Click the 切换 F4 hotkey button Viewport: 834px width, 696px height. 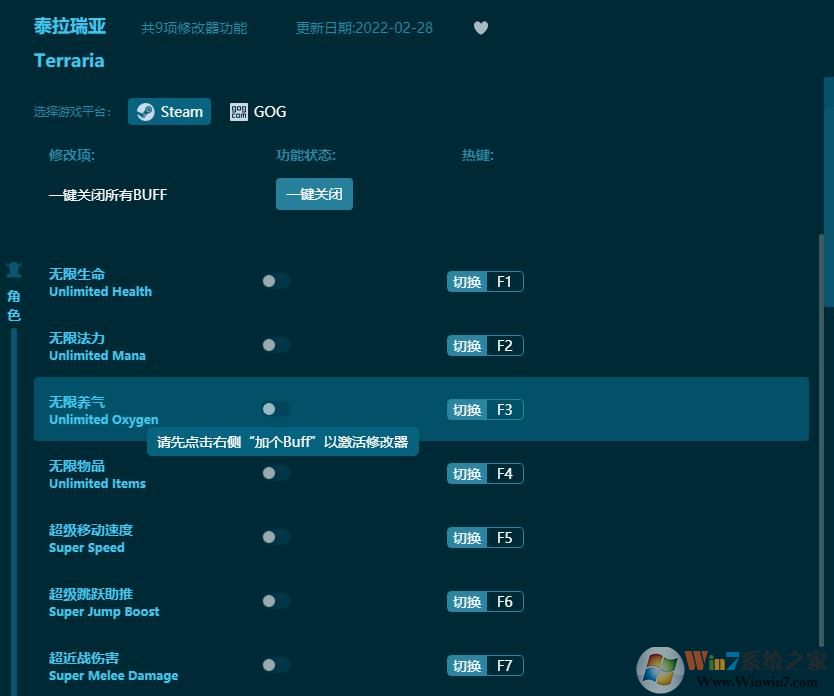click(484, 473)
